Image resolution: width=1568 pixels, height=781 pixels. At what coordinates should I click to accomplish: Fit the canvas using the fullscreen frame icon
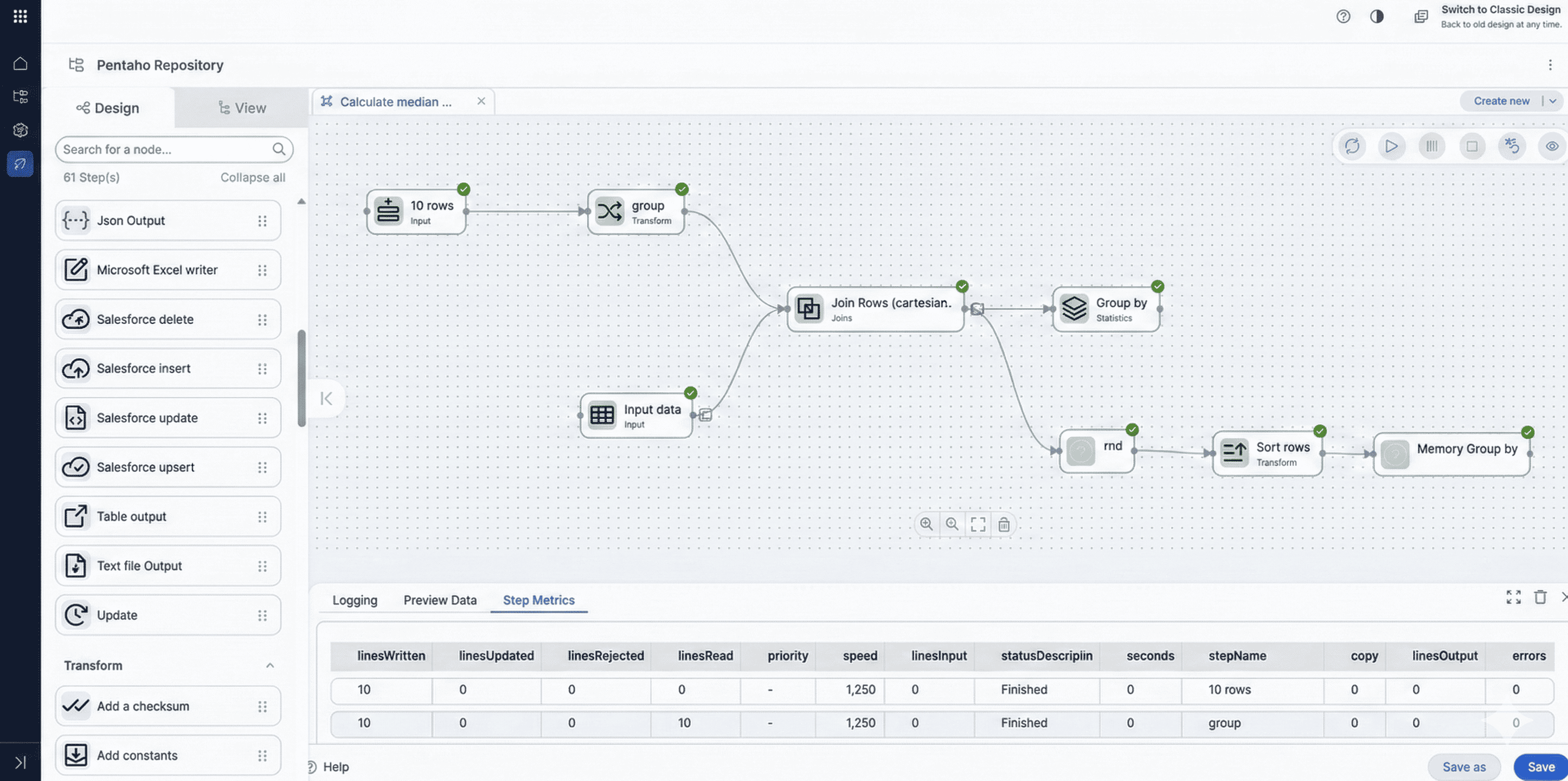[978, 524]
